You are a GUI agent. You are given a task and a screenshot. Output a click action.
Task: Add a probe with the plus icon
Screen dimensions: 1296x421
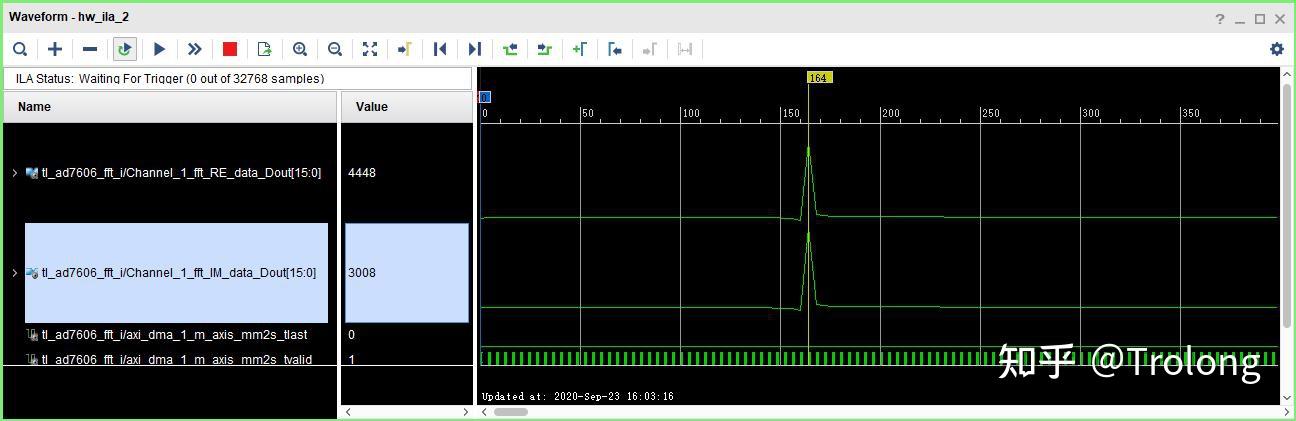tap(55, 49)
